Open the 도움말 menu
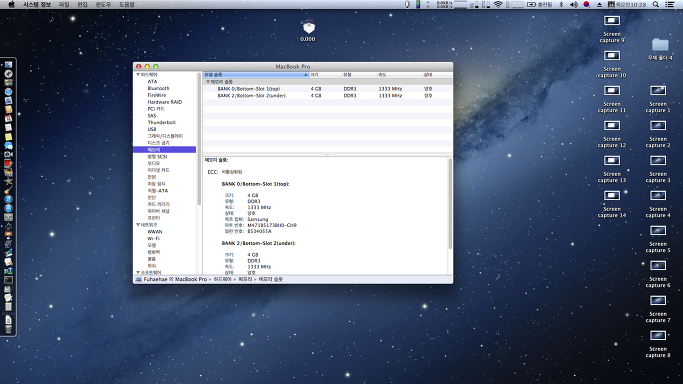683x384 pixels. pos(127,4)
